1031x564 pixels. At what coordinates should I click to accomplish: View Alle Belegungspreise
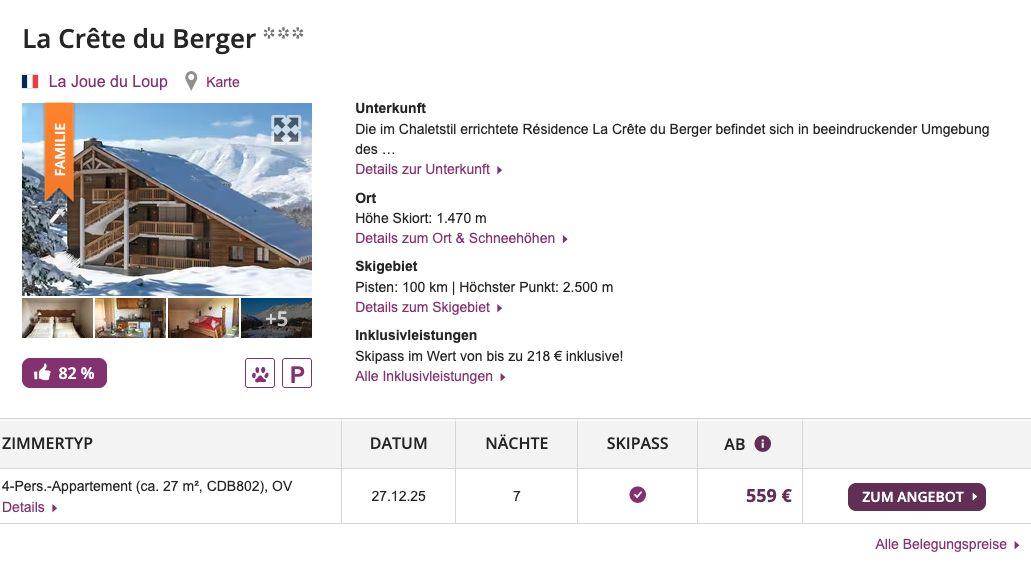946,544
